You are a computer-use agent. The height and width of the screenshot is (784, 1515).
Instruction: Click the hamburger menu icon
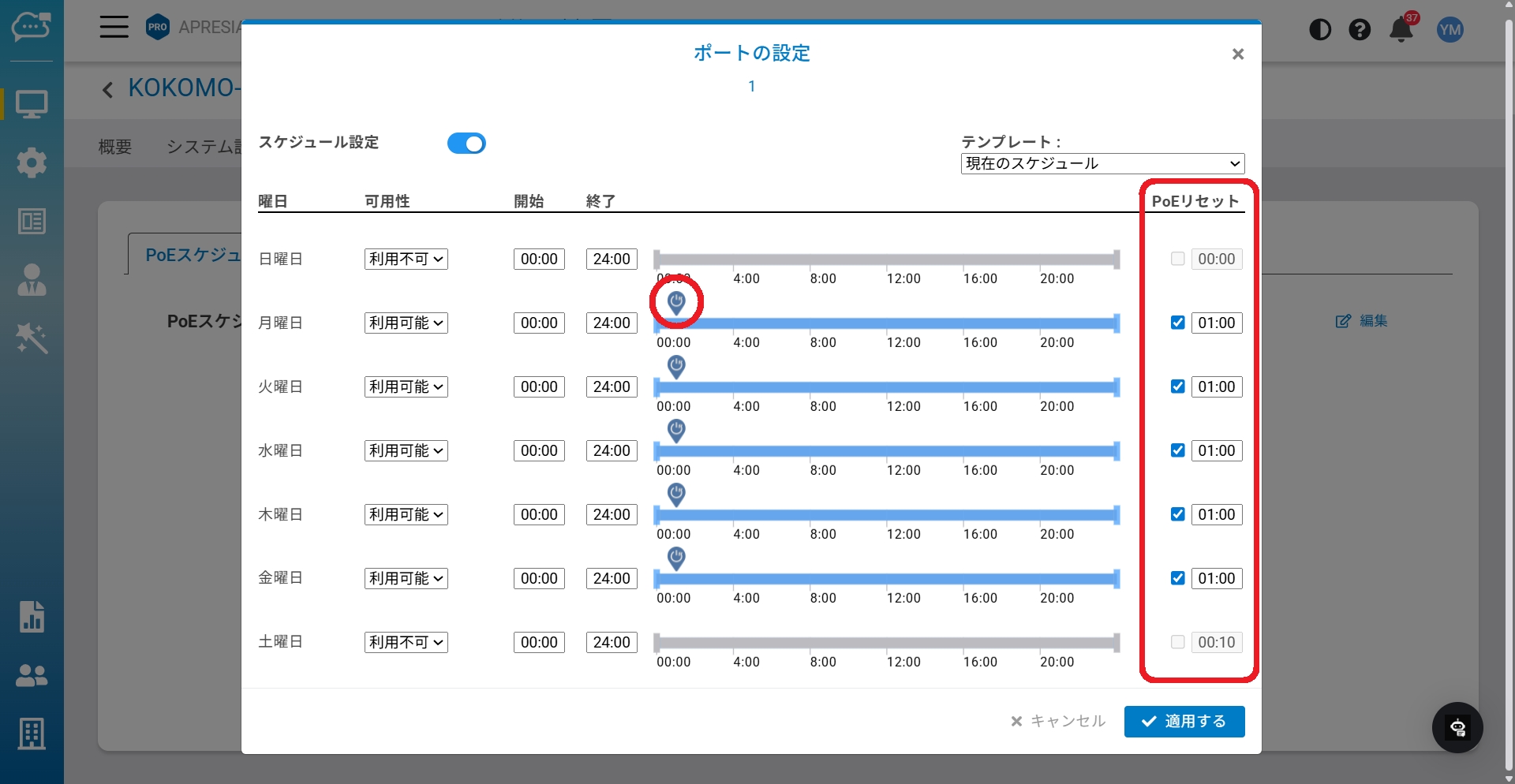tap(114, 28)
